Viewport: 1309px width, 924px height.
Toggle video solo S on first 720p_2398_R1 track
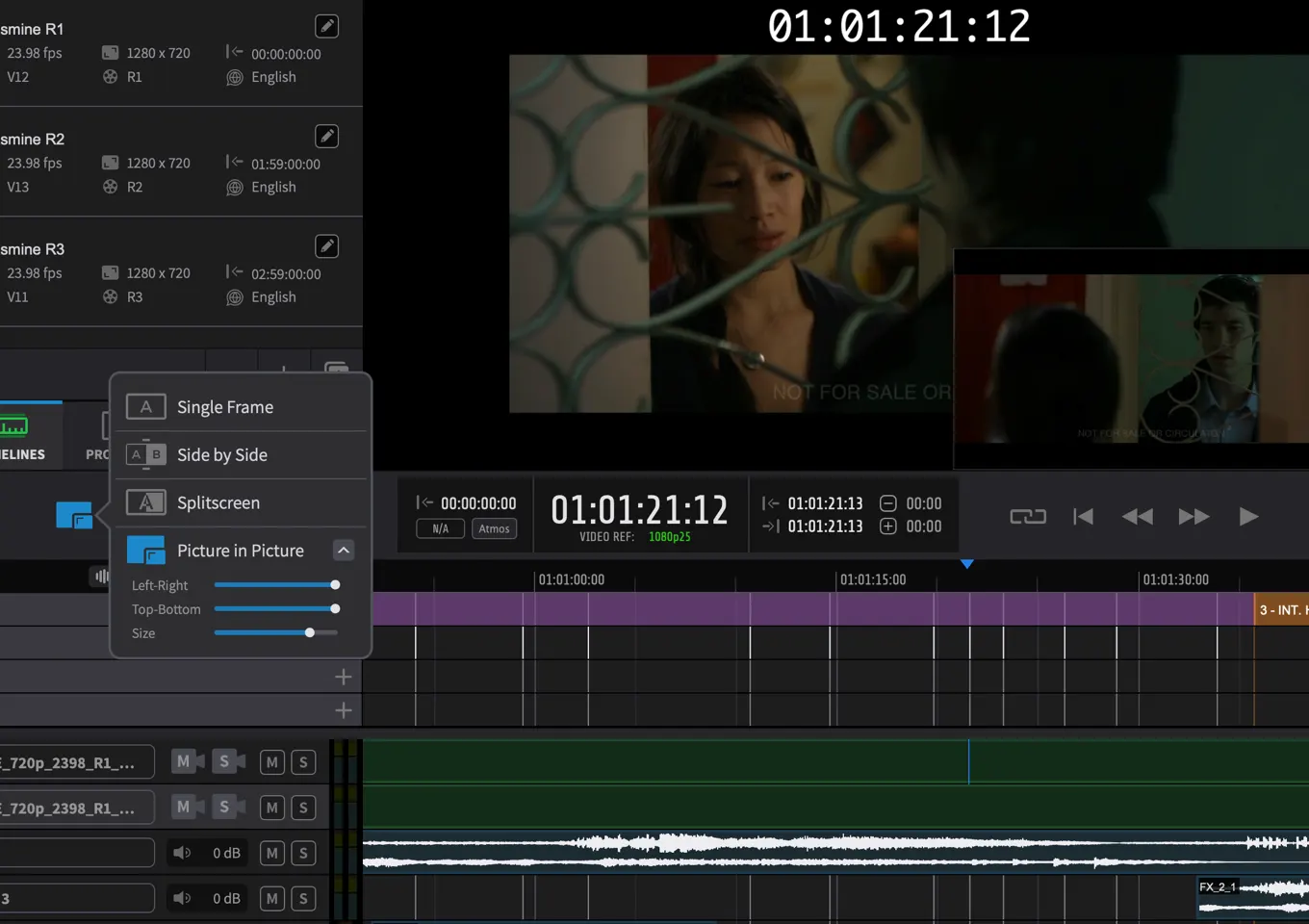[x=229, y=761]
